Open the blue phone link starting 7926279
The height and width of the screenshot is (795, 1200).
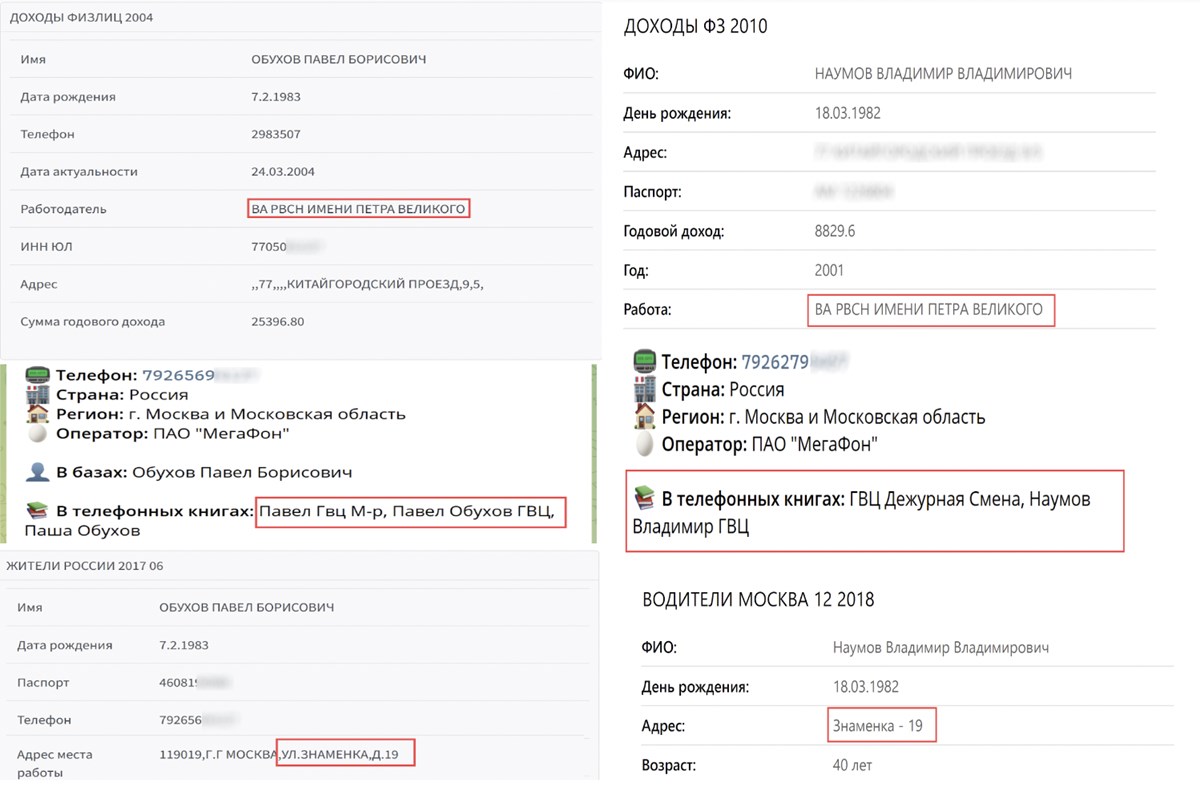775,362
